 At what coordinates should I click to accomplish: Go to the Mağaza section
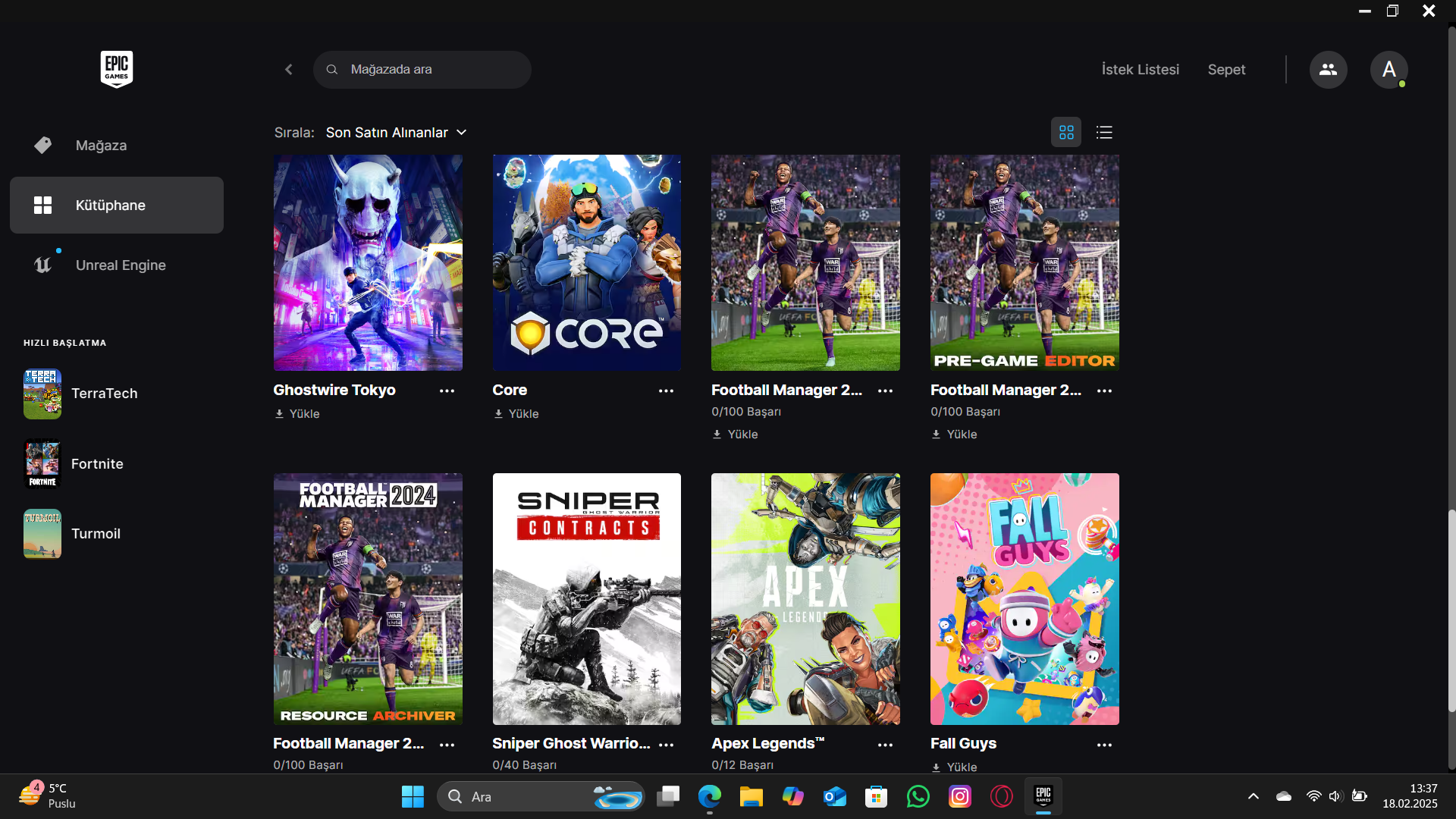[101, 146]
